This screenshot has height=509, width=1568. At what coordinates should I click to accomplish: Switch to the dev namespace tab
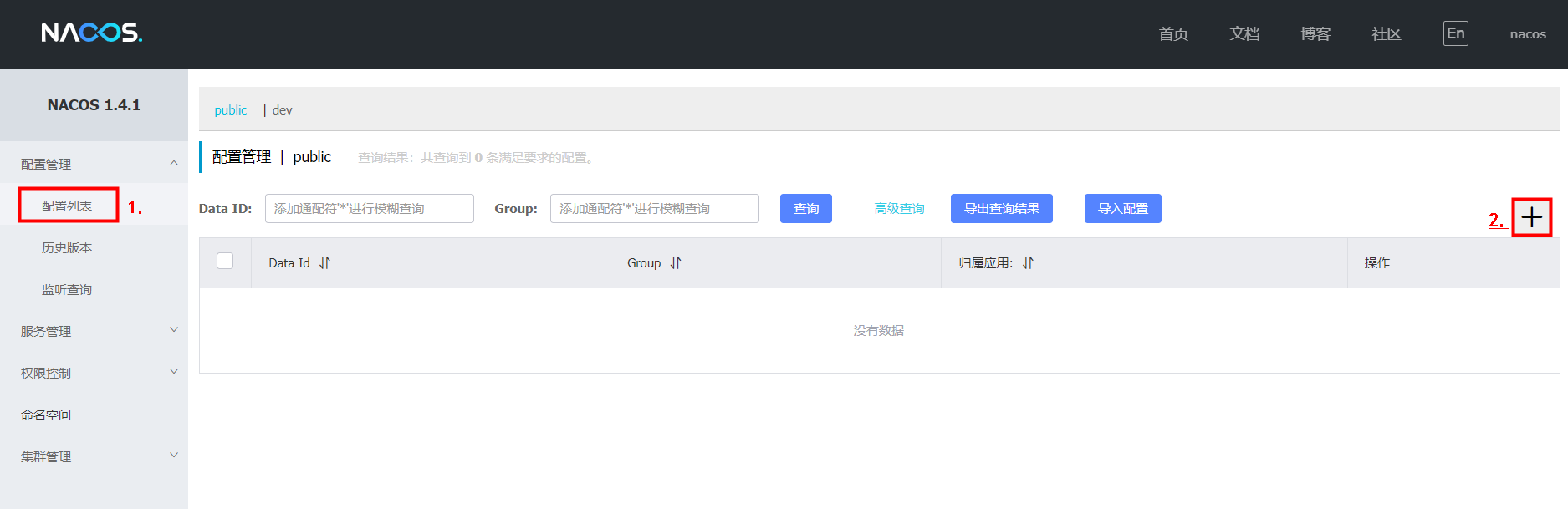click(282, 110)
